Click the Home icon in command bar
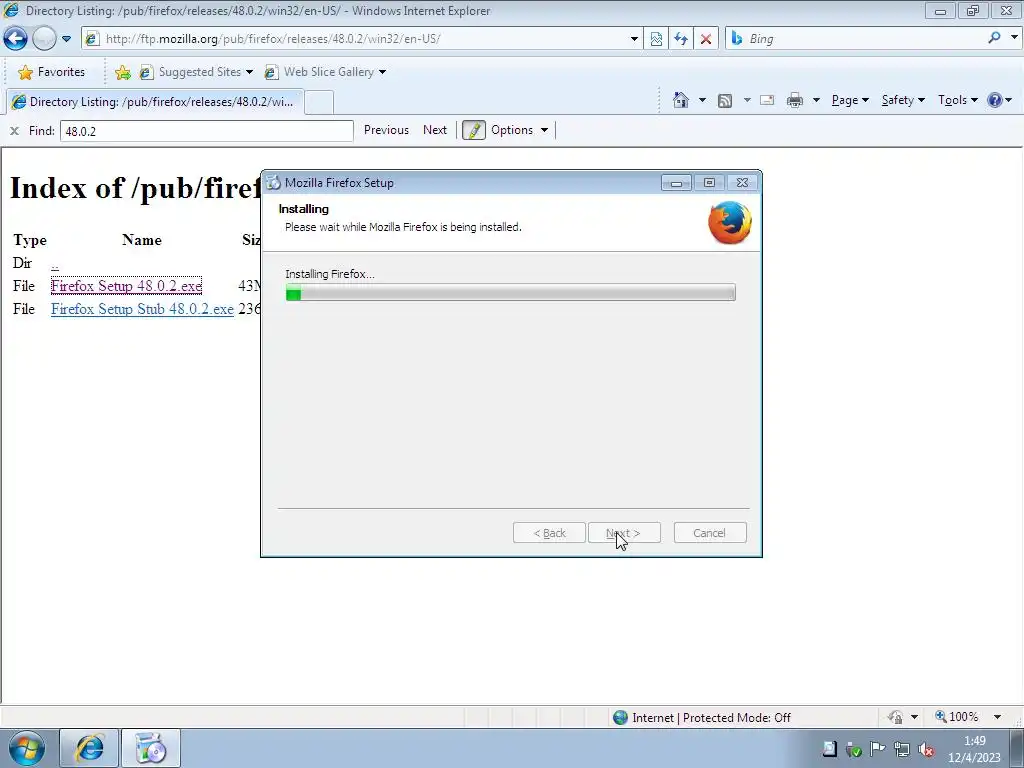 pyautogui.click(x=681, y=100)
